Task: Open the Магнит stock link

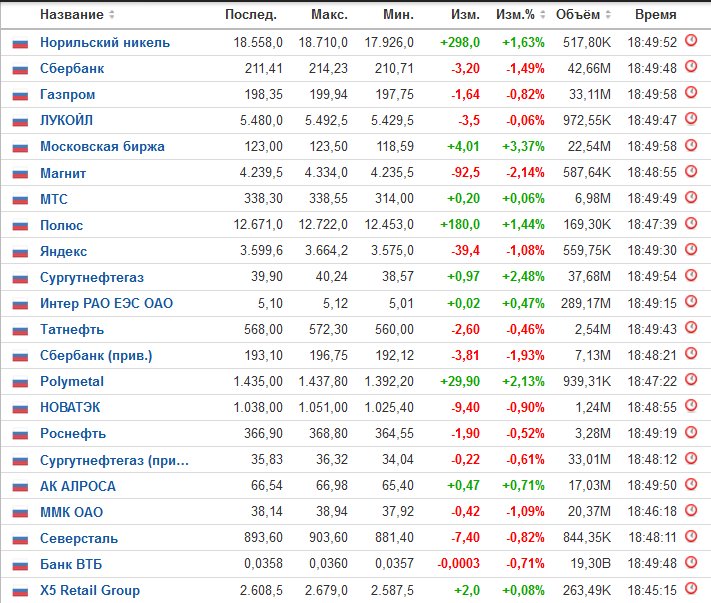Action: point(63,173)
